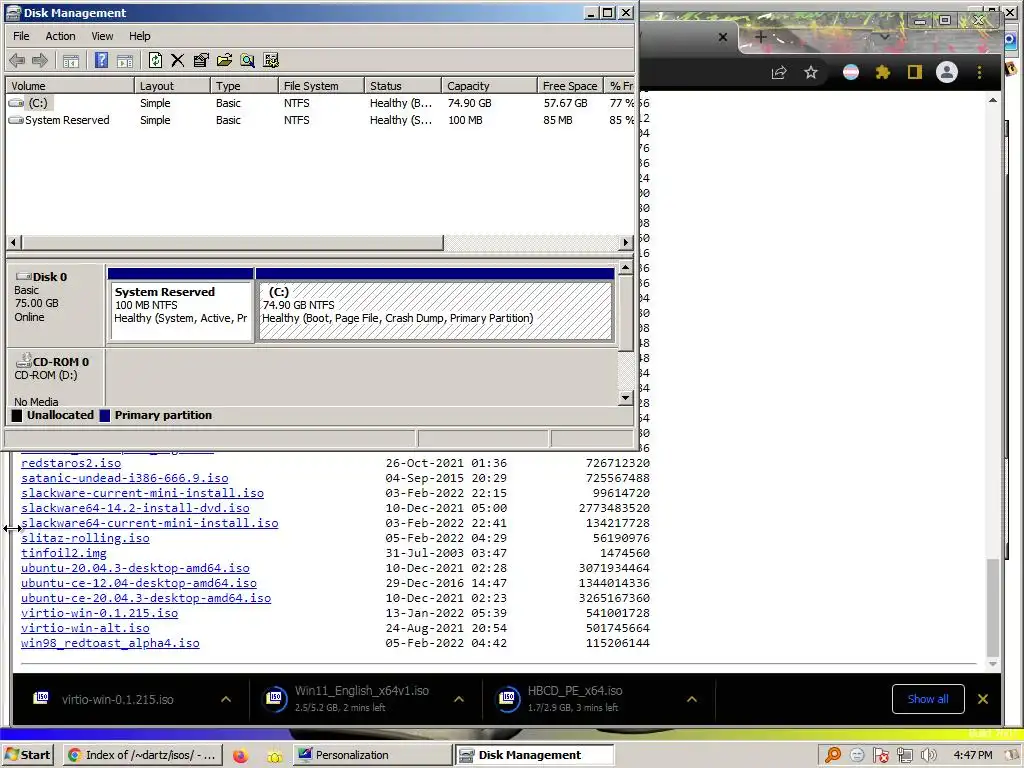
Task: Expand options for Win11_English_x64v1.iso download
Action: [x=459, y=699]
